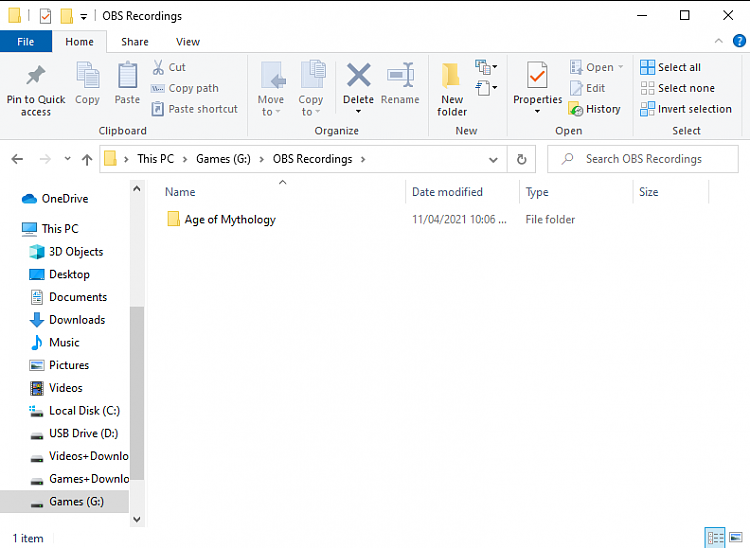Click the Rename icon

point(400,75)
